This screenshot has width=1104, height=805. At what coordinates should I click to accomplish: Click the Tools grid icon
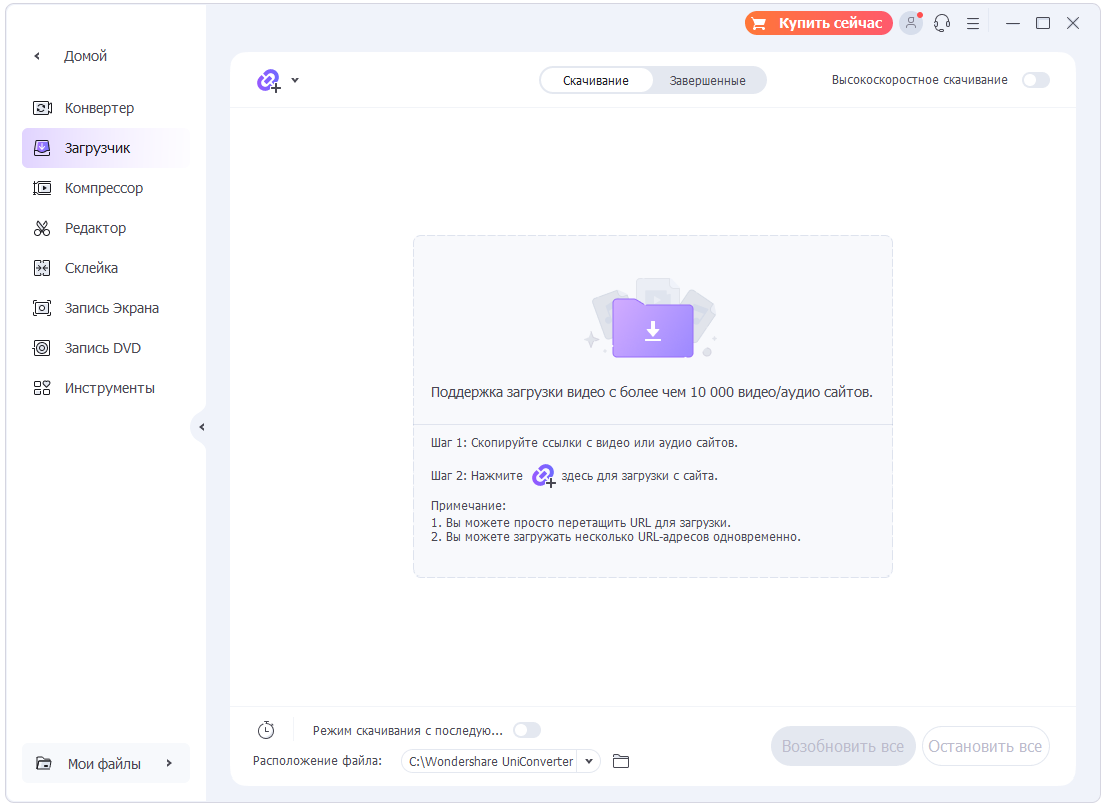pyautogui.click(x=42, y=388)
